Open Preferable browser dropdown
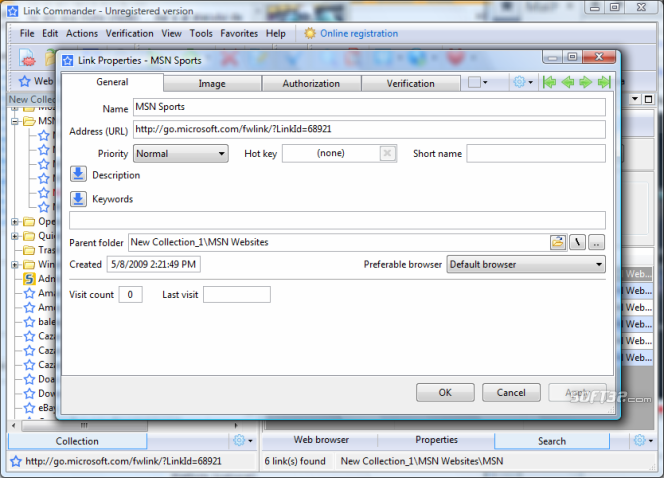This screenshot has height=478, width=664. [x=526, y=265]
